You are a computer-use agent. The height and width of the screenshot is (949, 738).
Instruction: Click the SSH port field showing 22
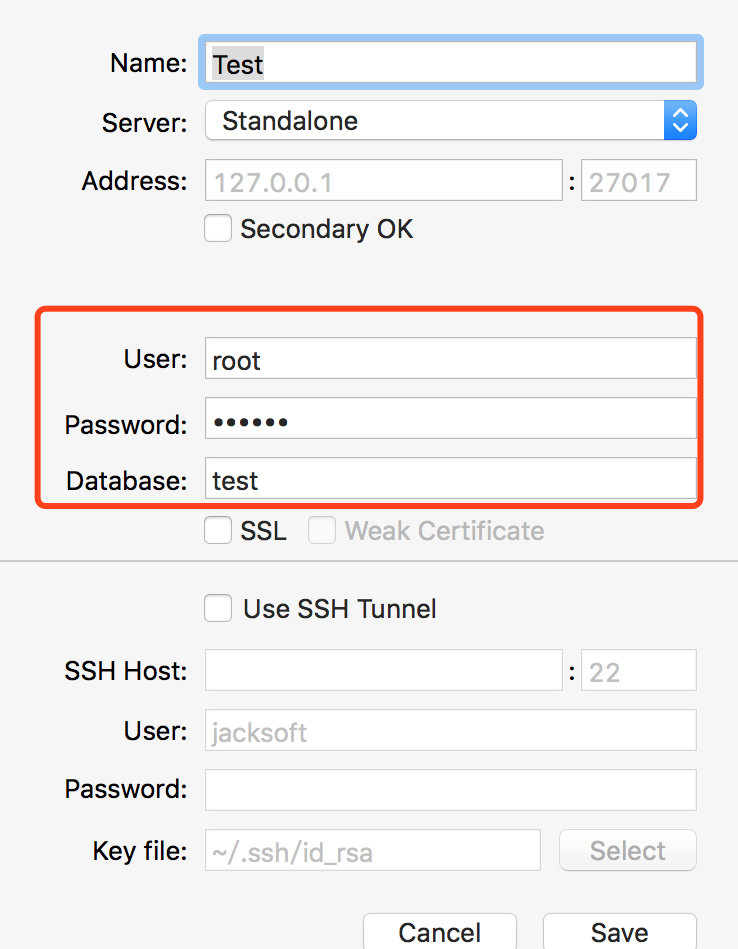(639, 670)
